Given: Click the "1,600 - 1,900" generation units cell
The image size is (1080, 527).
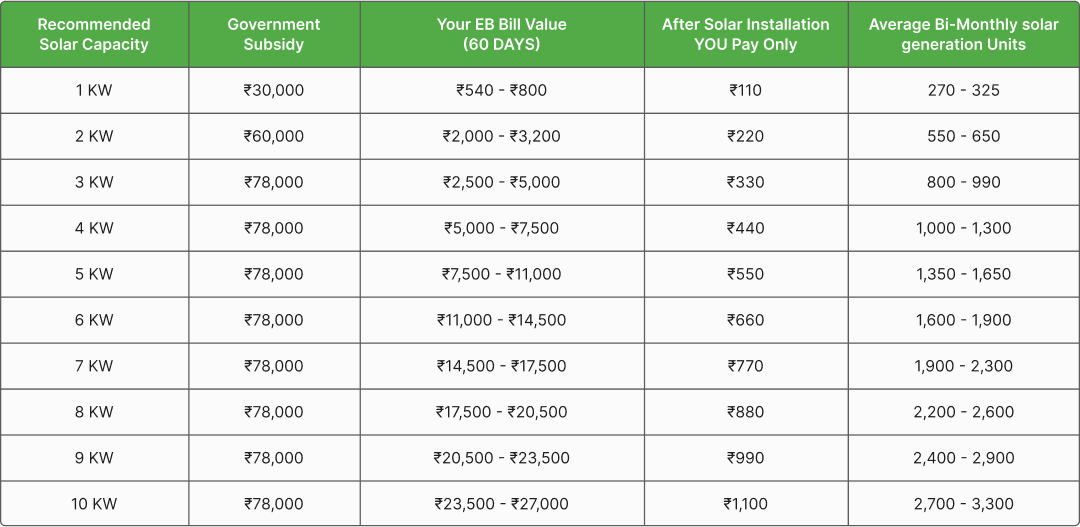Looking at the screenshot, I should [x=963, y=320].
